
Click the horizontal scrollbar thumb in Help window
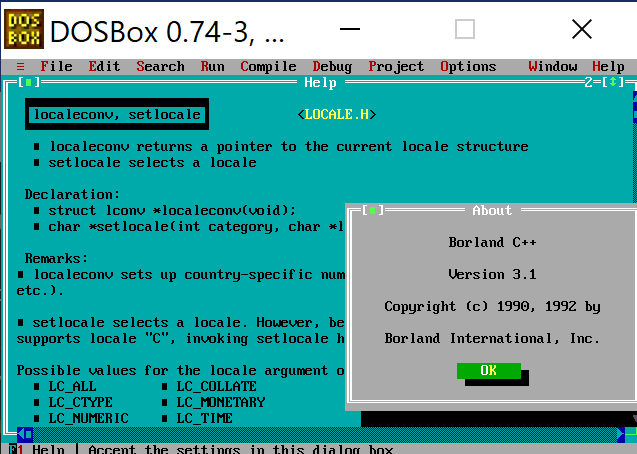(28, 434)
